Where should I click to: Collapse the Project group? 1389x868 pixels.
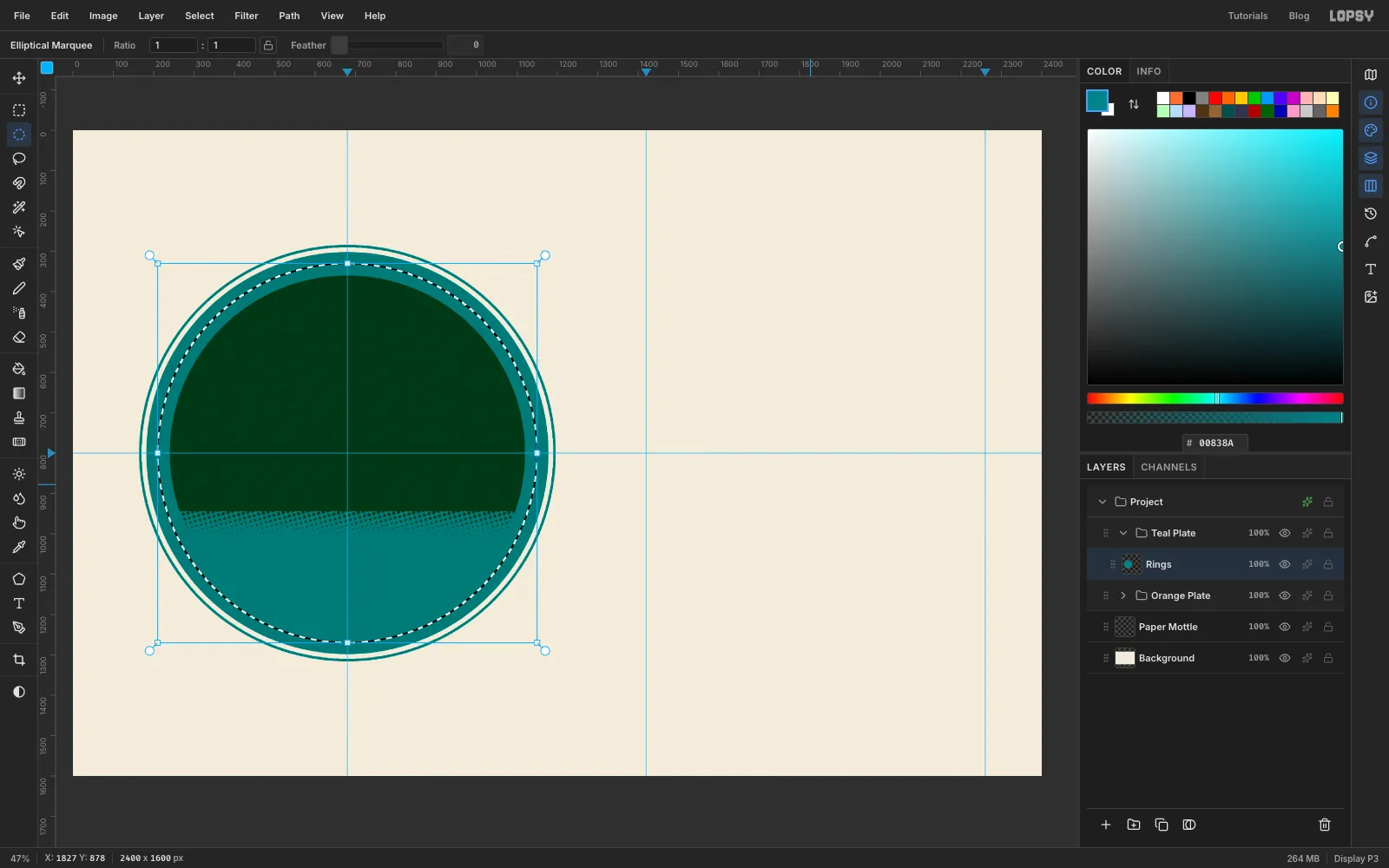click(1103, 502)
